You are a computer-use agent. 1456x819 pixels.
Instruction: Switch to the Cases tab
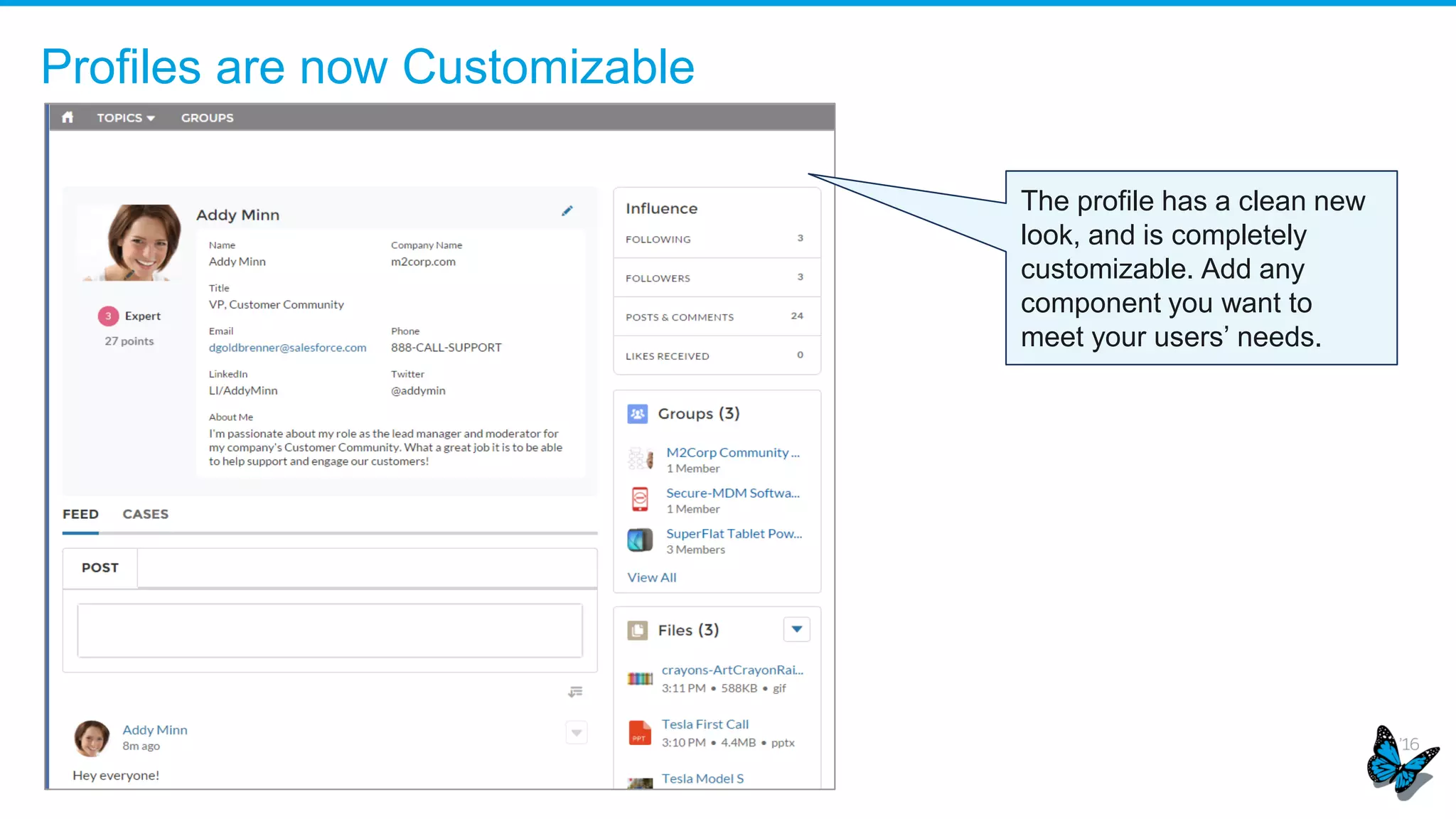145,514
